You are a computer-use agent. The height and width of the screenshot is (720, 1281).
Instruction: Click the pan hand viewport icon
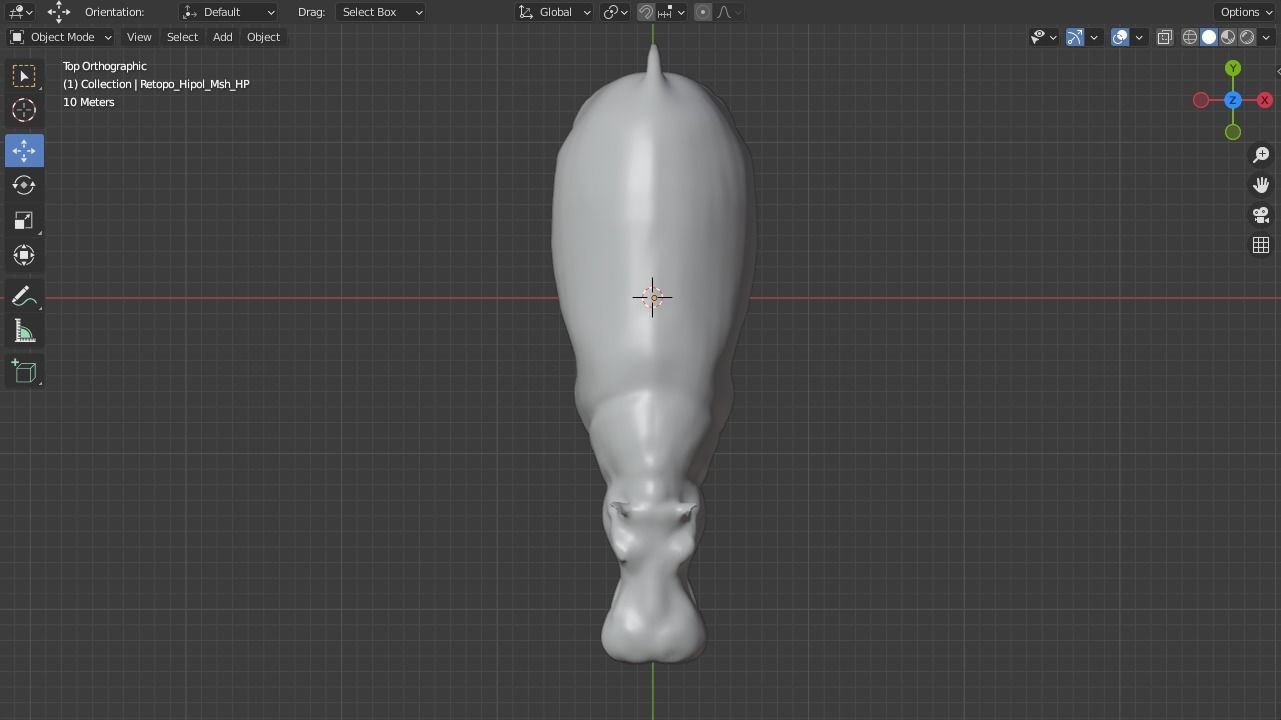click(x=1261, y=185)
